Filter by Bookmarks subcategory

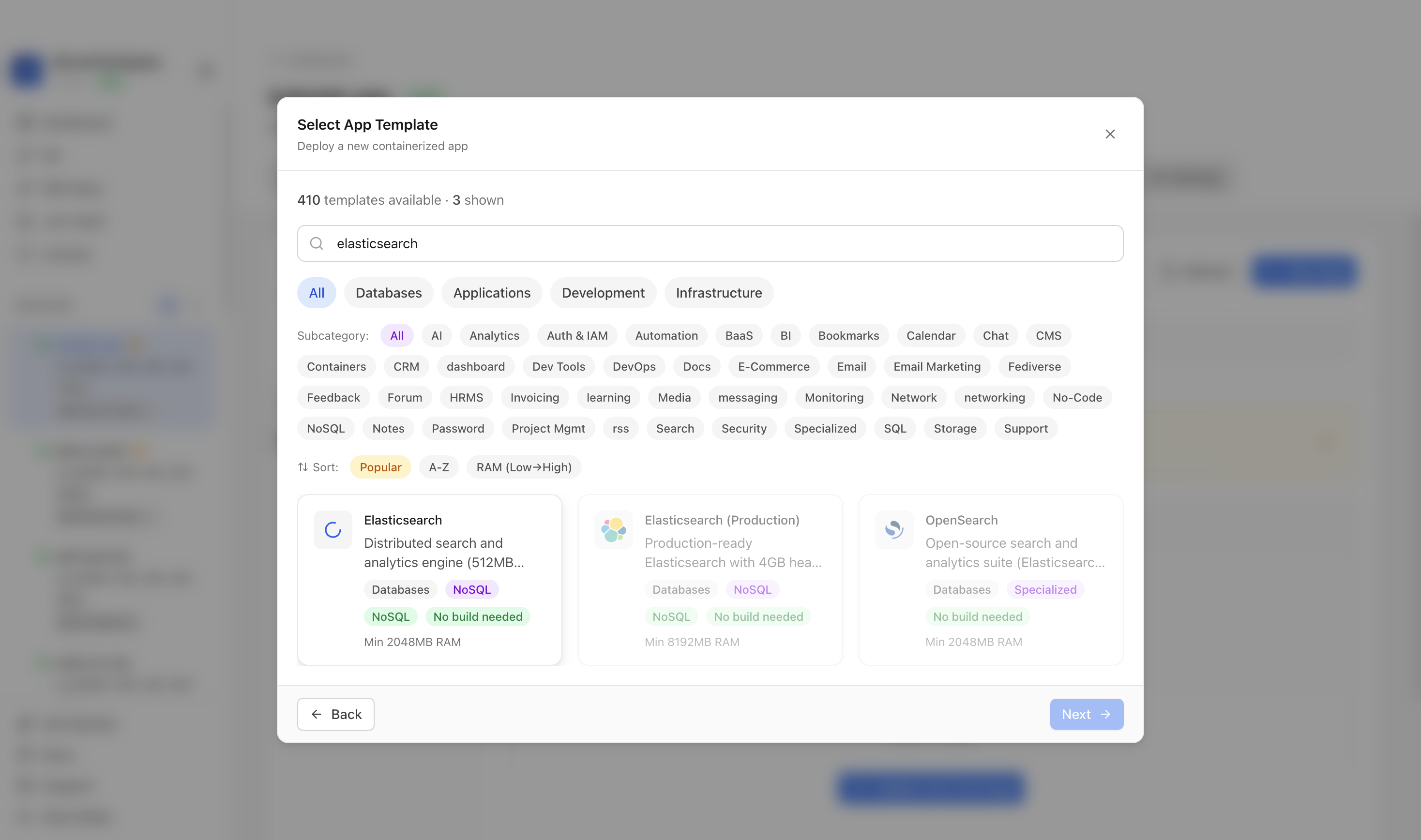[848, 336]
